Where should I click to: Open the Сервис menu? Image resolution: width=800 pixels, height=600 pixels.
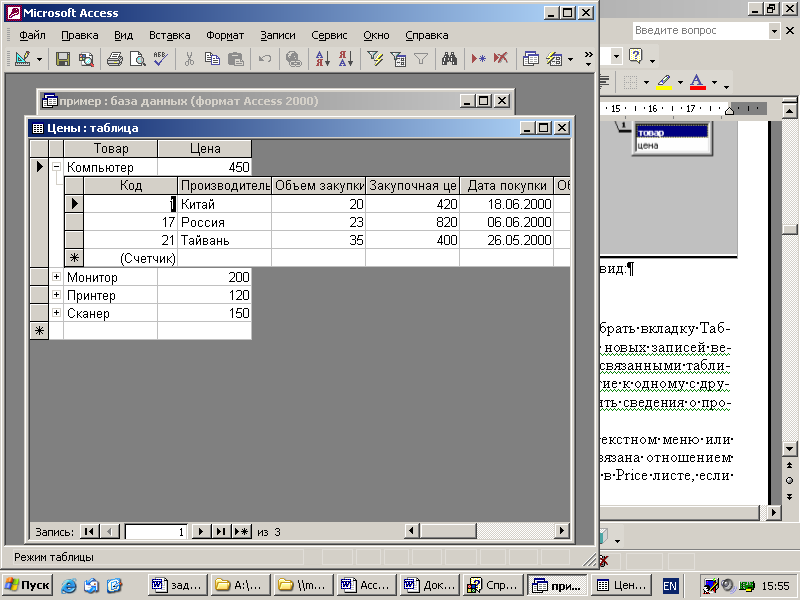point(329,35)
